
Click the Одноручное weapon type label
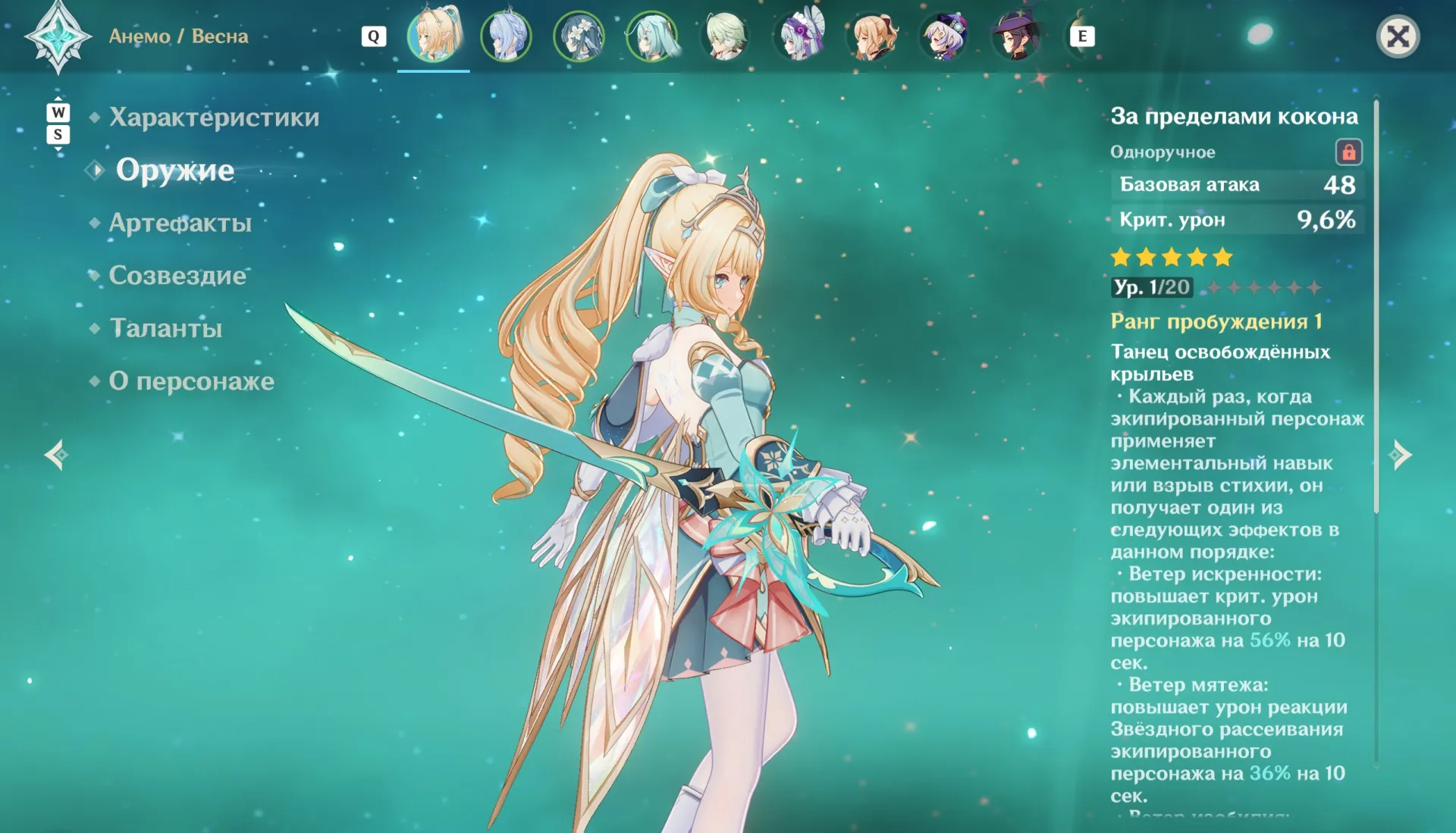(1163, 152)
